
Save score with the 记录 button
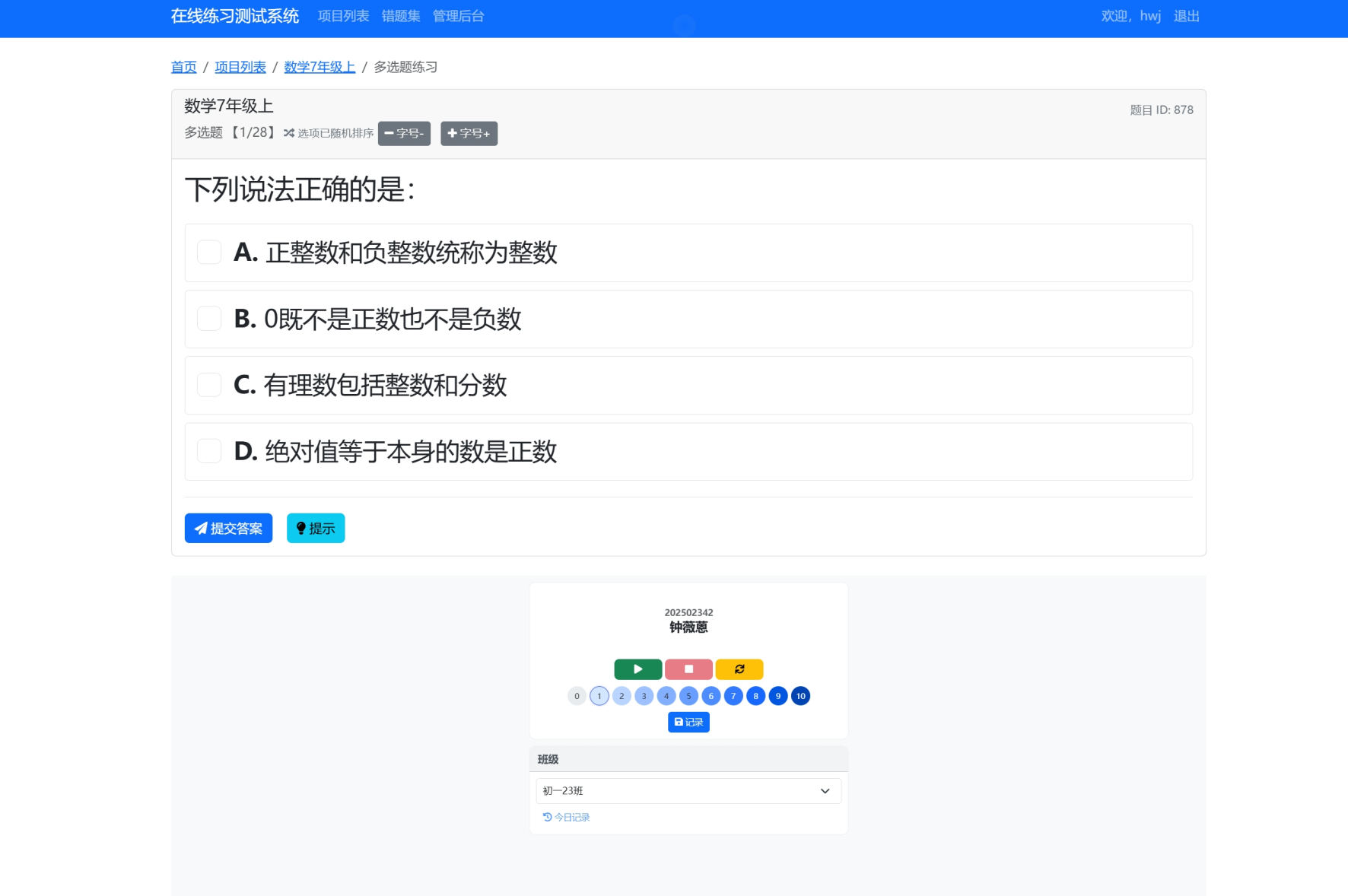click(x=688, y=723)
